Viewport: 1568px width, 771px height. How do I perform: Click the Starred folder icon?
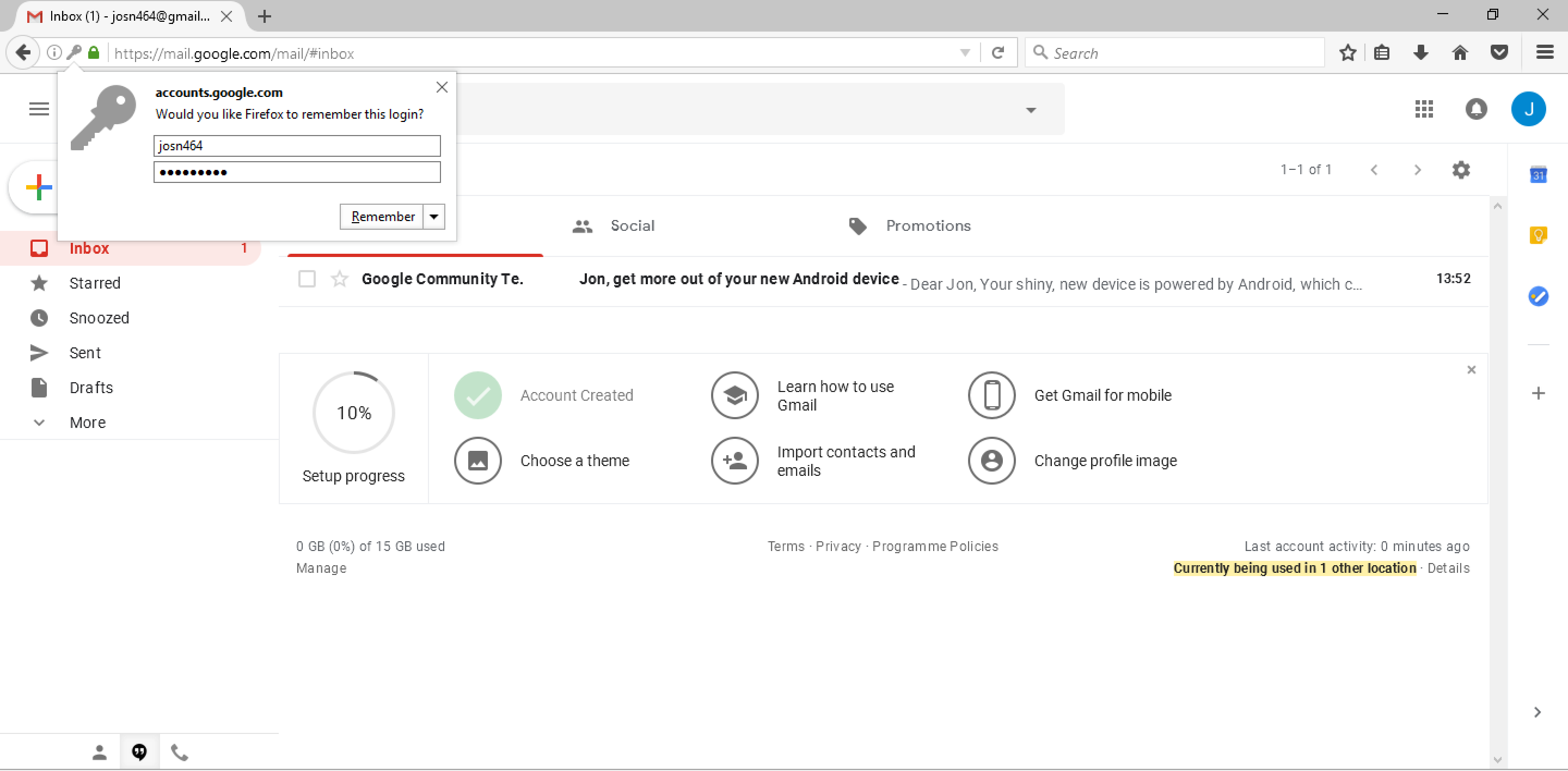[38, 283]
